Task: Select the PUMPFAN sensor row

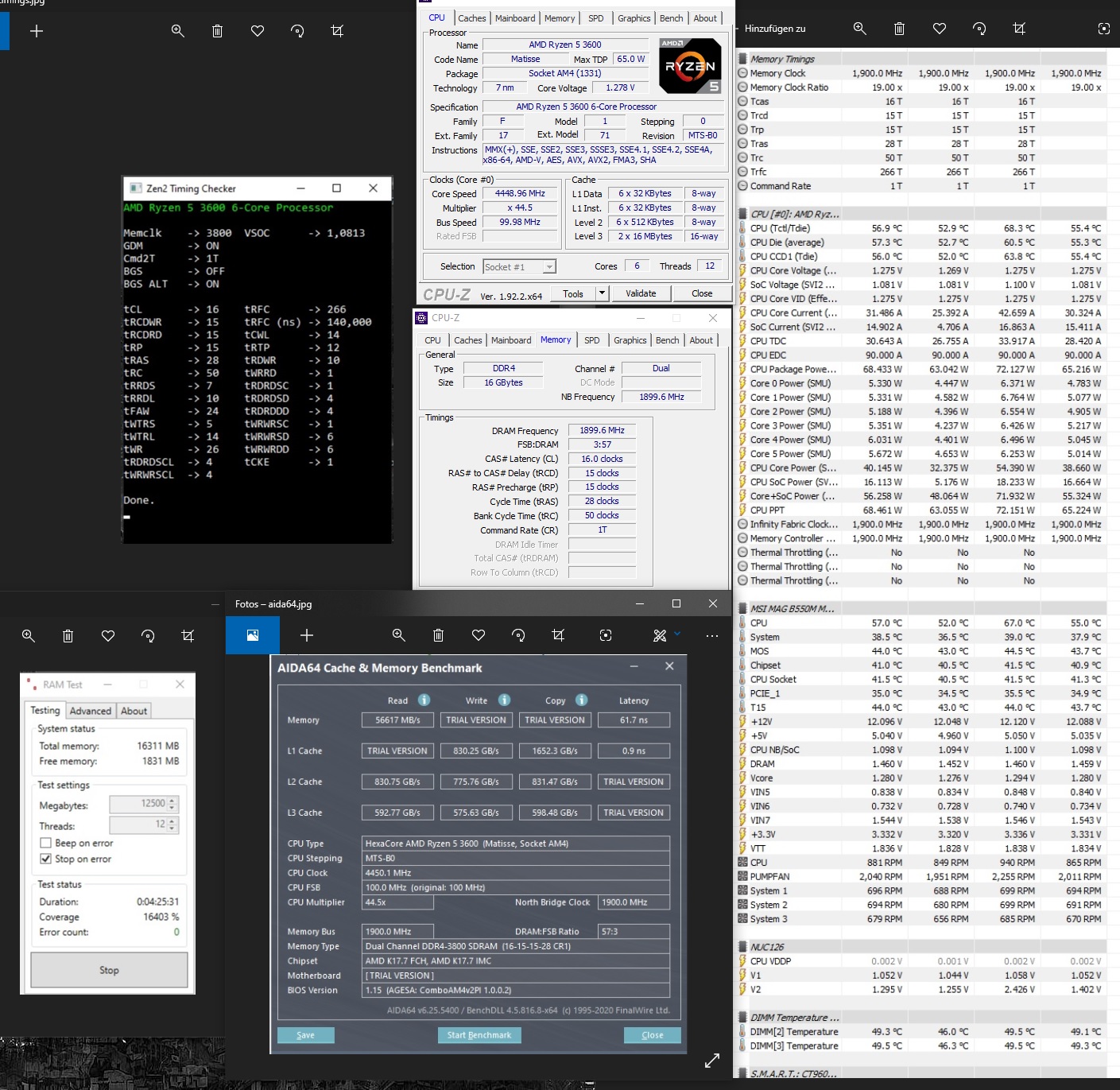Action: [922, 877]
